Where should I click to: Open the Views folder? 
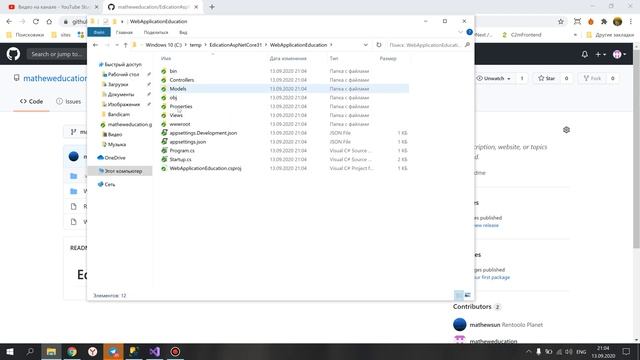pos(176,116)
